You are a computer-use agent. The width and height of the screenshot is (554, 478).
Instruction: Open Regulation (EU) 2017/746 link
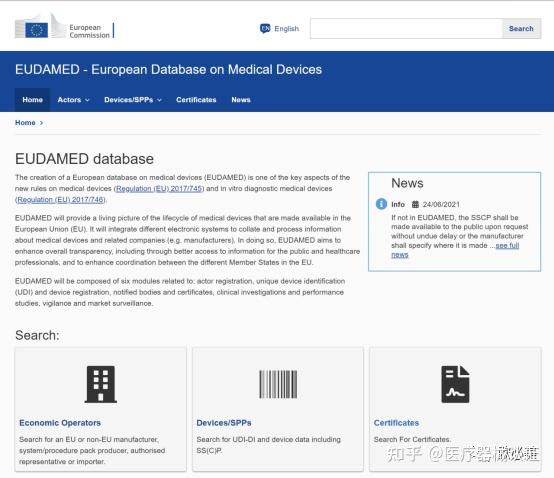pyautogui.click(x=61, y=200)
